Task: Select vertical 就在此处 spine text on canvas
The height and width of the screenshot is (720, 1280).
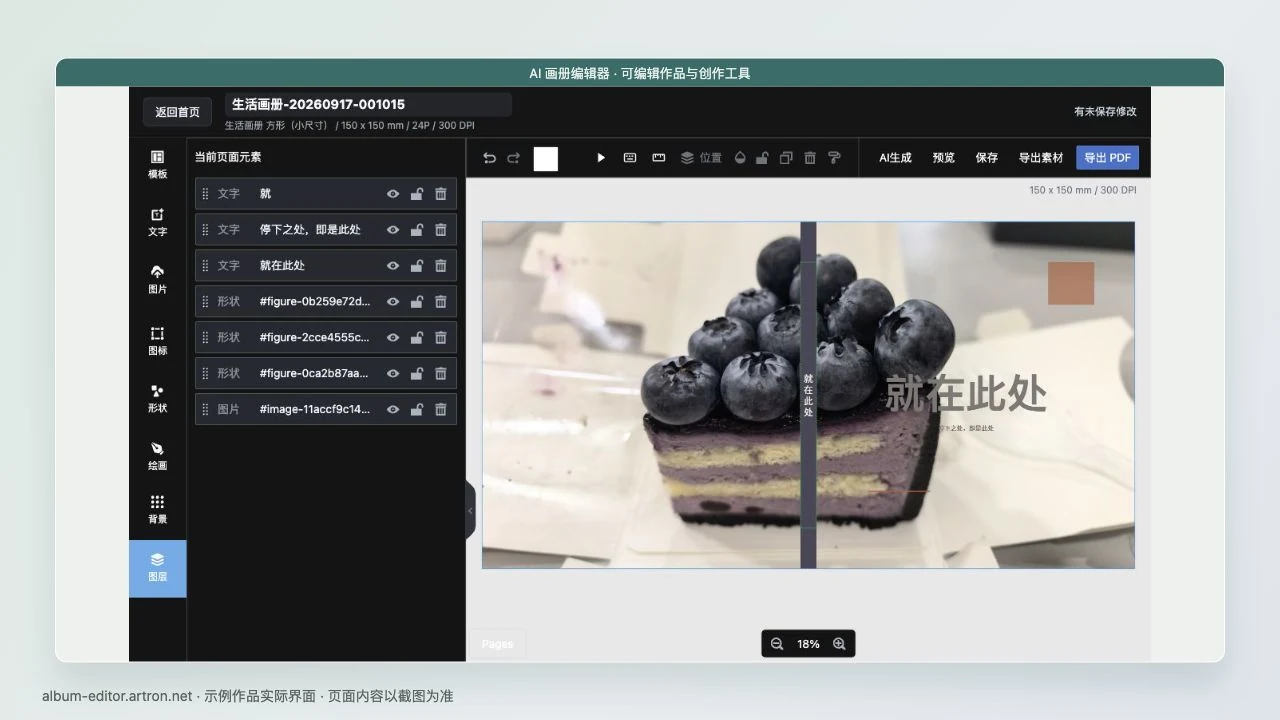Action: (808, 395)
